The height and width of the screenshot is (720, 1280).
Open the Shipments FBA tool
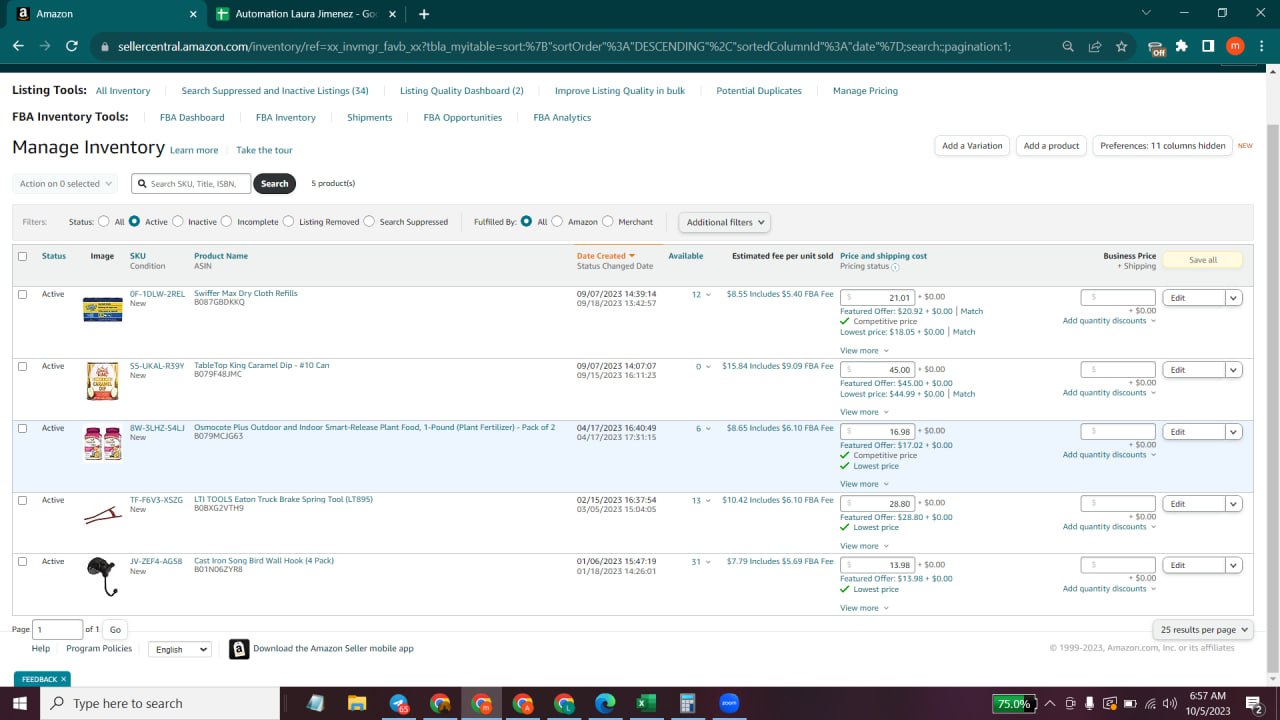point(369,118)
